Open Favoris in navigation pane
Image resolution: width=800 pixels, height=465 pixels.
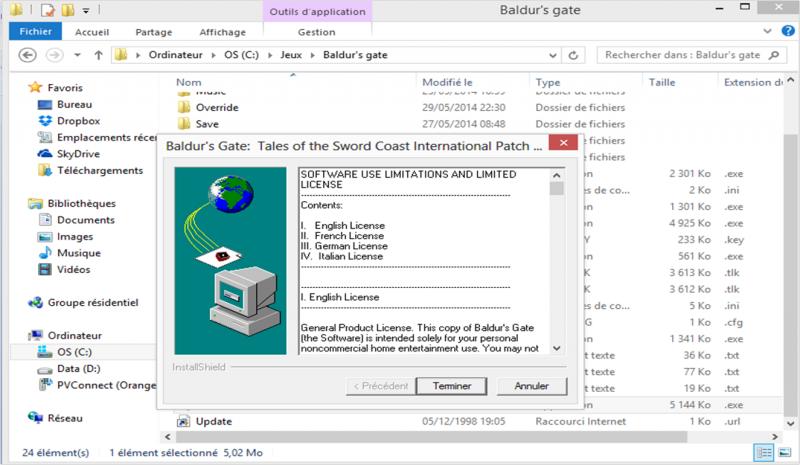(x=65, y=88)
